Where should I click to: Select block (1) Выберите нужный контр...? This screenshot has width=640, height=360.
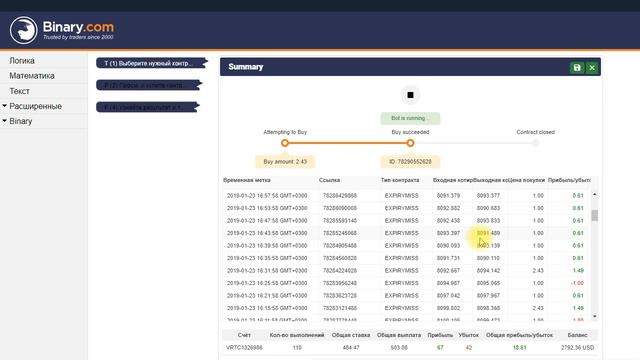pos(151,63)
